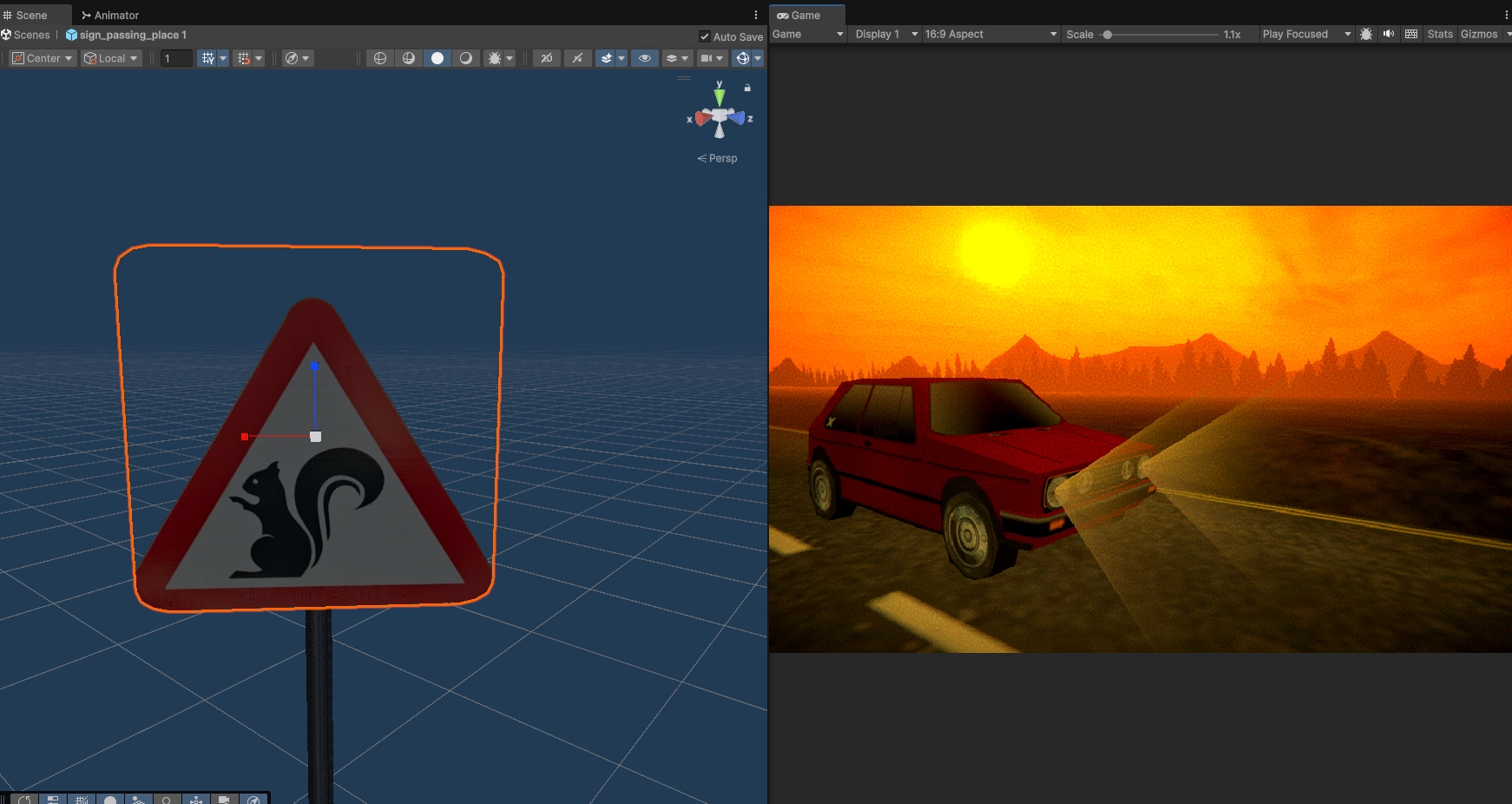The height and width of the screenshot is (804, 1512).
Task: Open the Center pivot mode dropdown
Action: [x=43, y=58]
